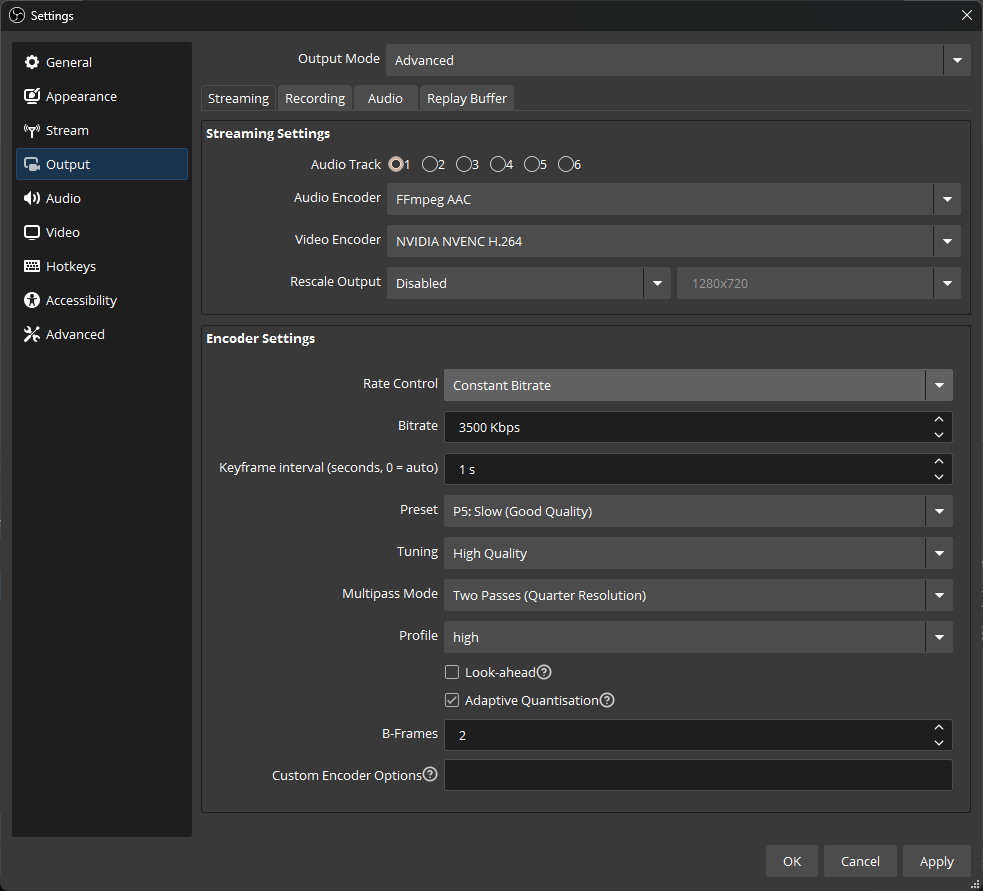
Task: Select audio track 2
Action: coord(429,164)
